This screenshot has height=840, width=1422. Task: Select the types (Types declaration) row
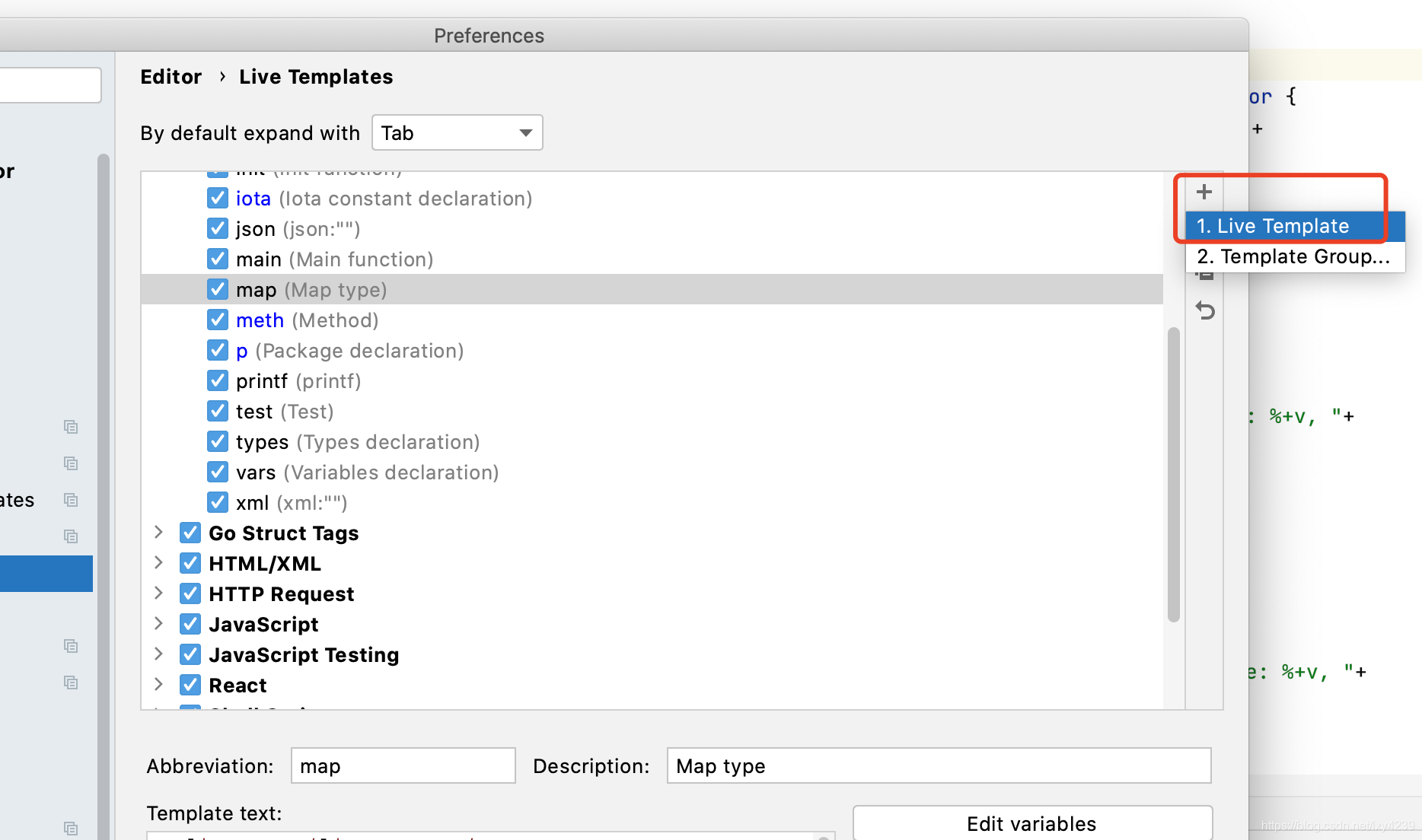coord(652,441)
